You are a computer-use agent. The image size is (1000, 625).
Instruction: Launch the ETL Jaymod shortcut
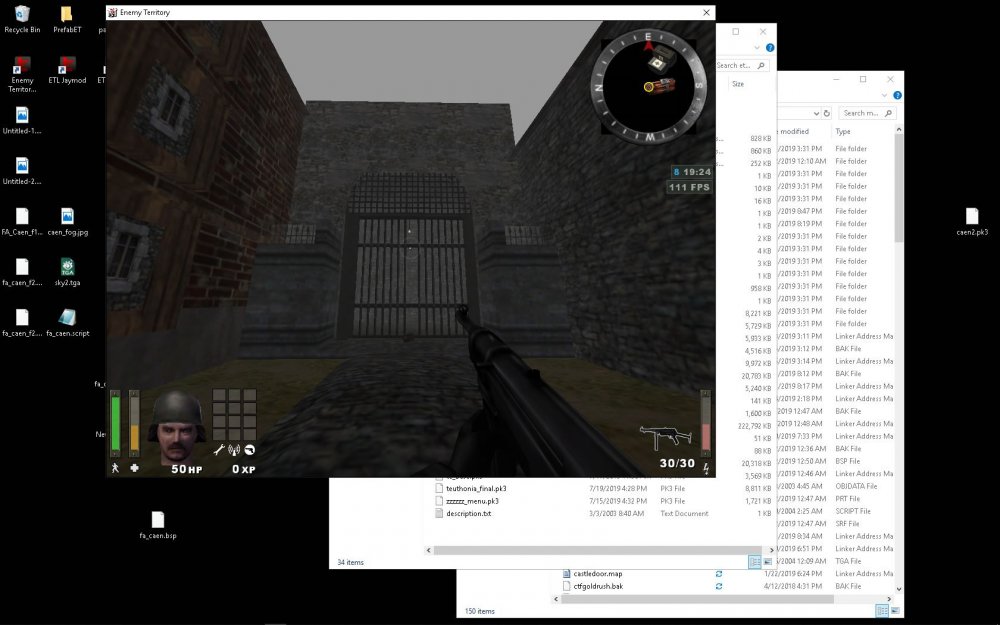[x=67, y=70]
